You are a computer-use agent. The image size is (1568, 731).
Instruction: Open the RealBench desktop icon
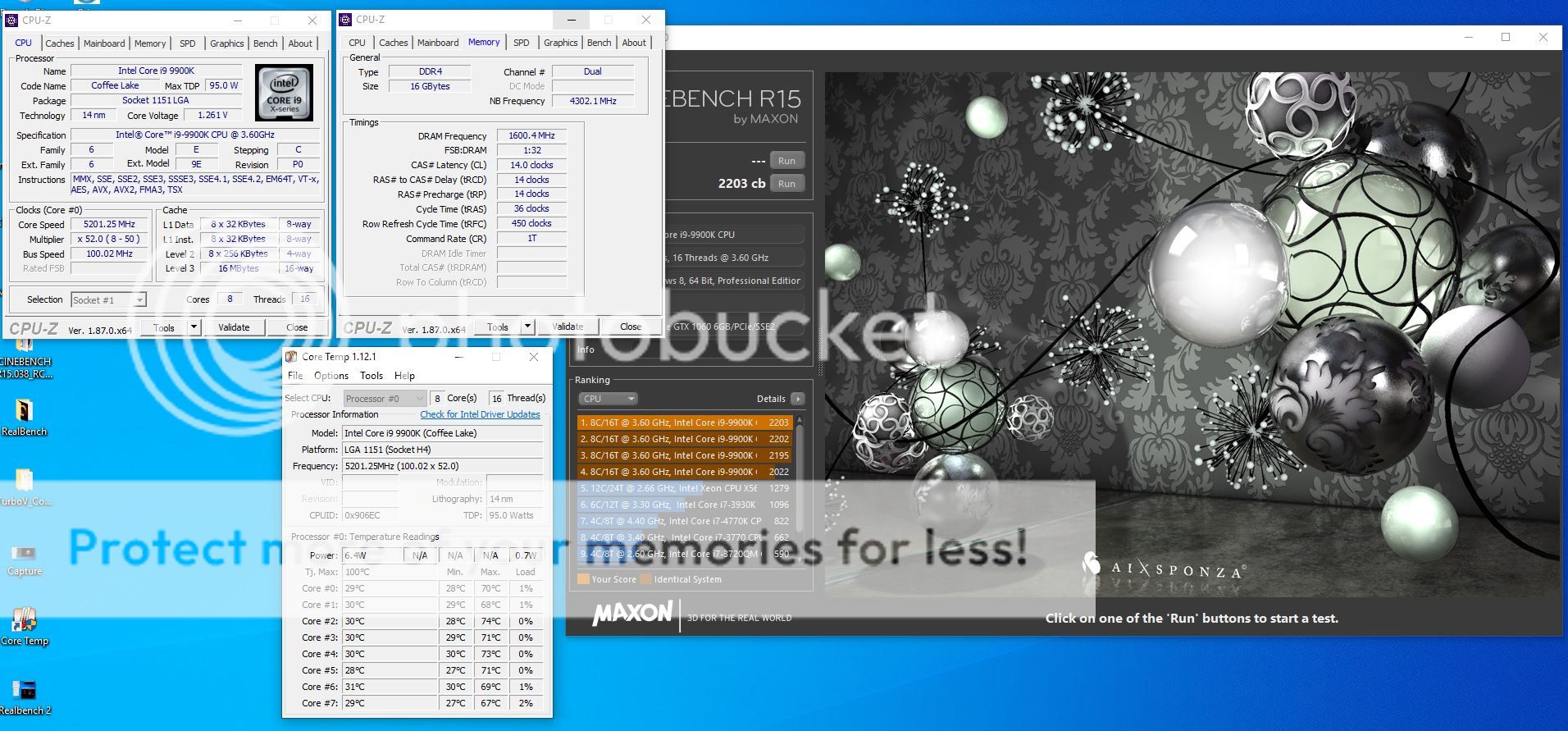[x=24, y=417]
